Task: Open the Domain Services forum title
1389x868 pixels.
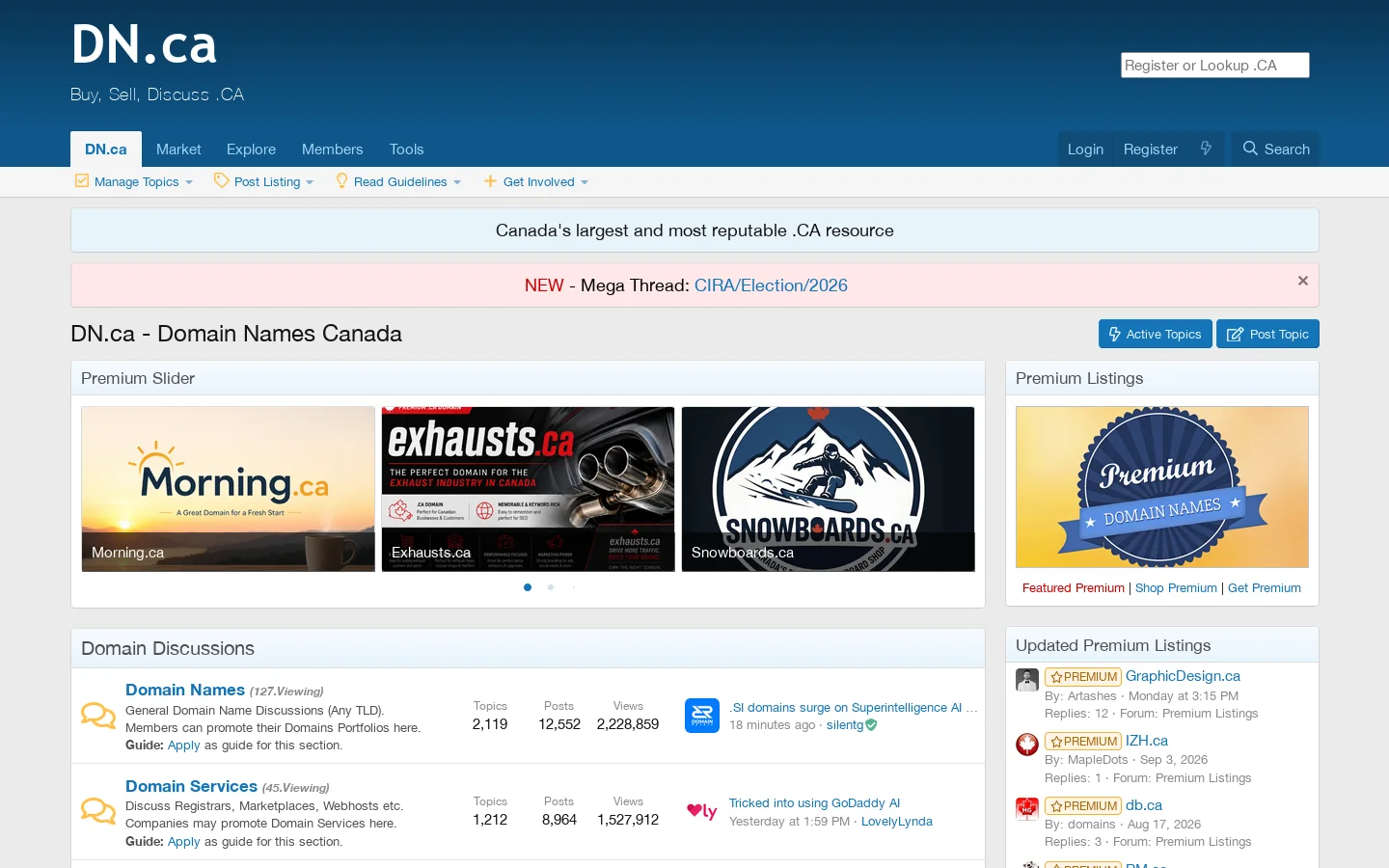Action: 191,786
